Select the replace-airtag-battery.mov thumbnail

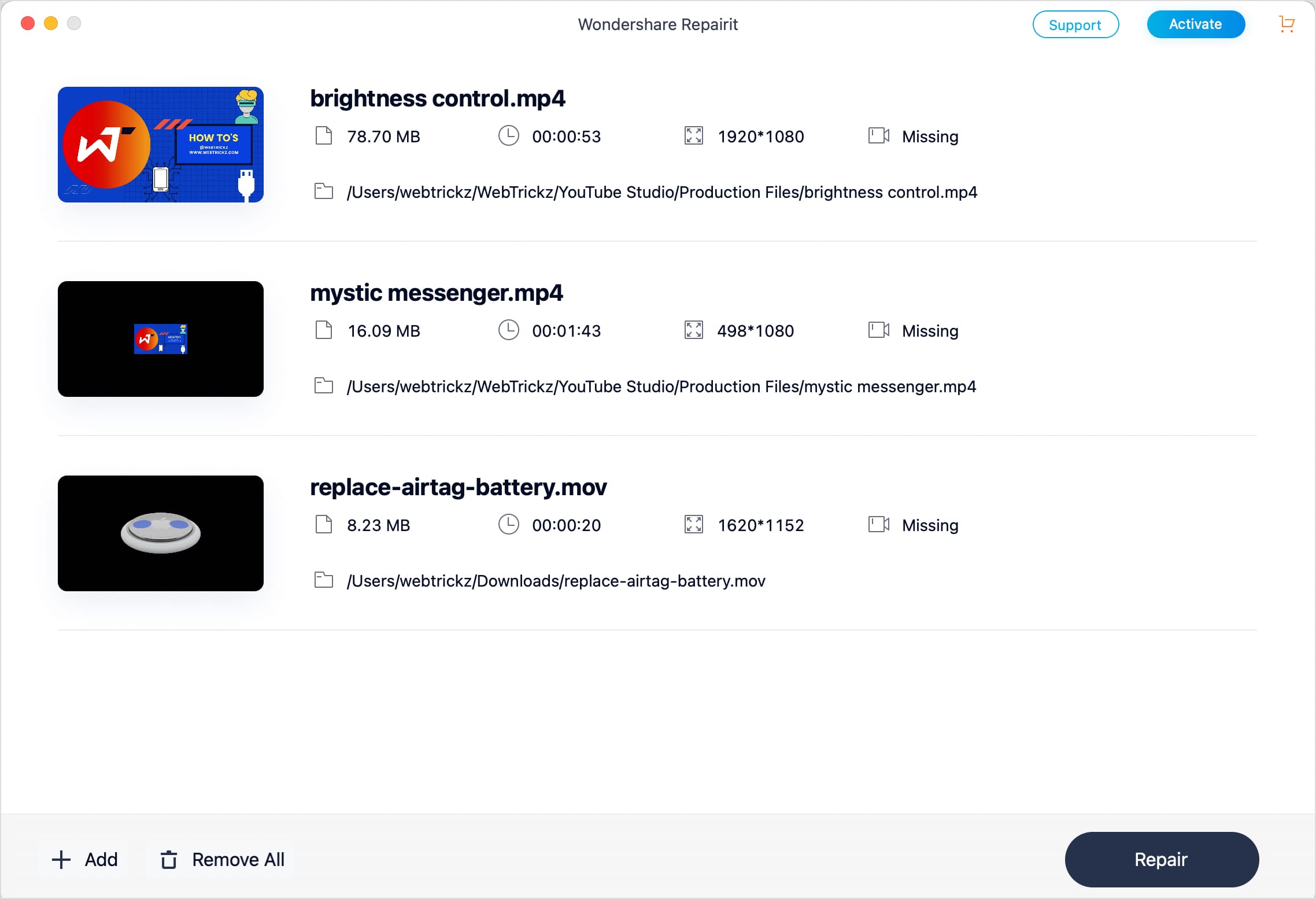tap(161, 533)
